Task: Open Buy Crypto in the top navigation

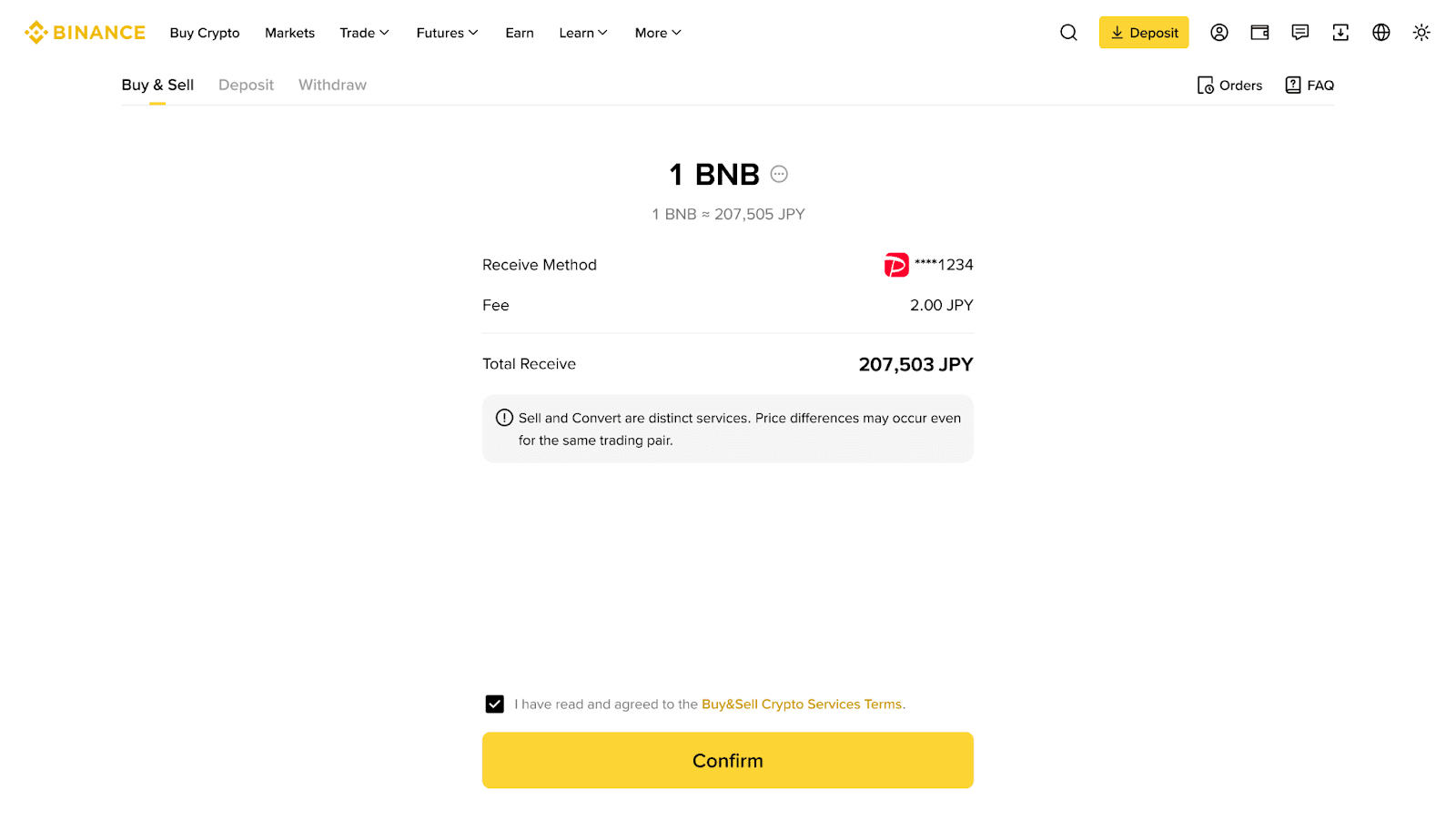Action: tap(205, 33)
